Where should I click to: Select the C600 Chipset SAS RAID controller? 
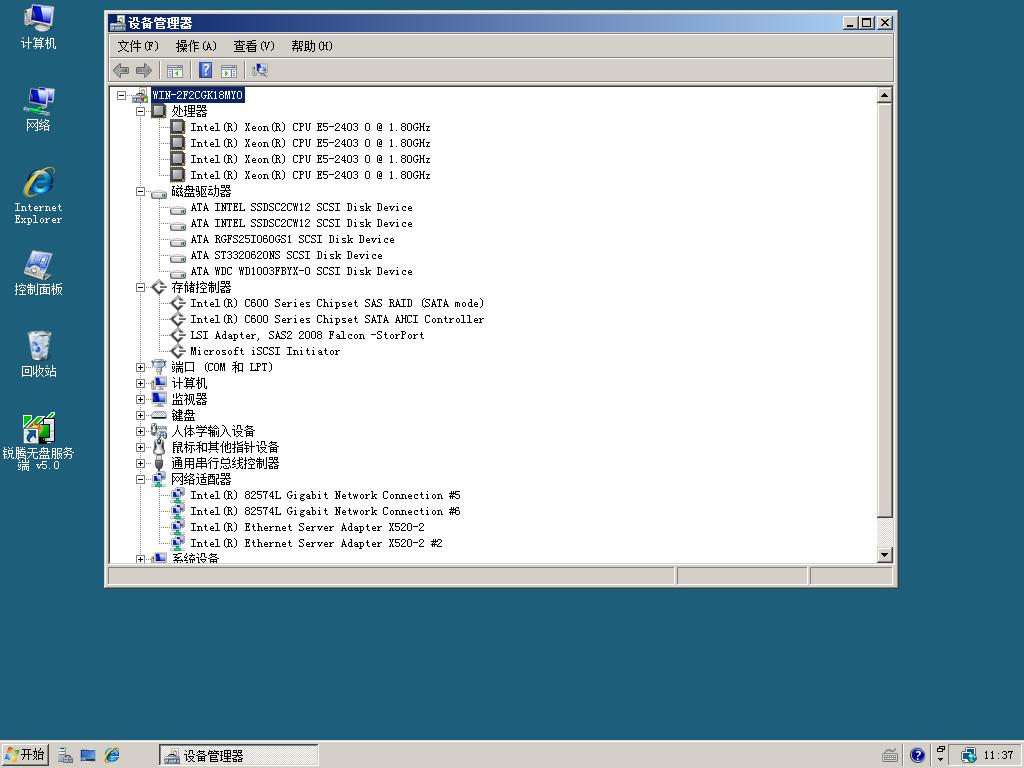click(x=337, y=304)
